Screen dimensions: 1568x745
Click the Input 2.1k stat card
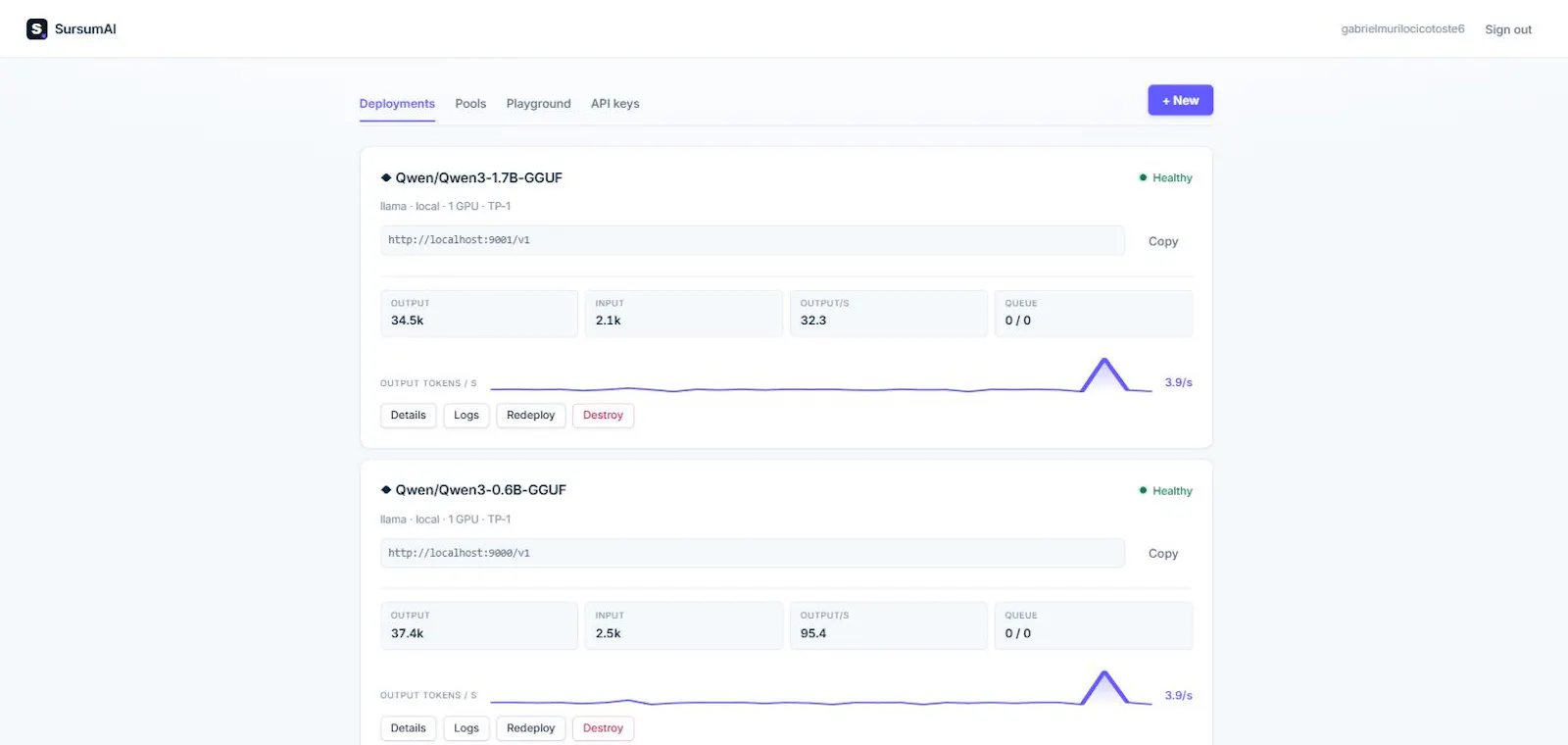(684, 314)
